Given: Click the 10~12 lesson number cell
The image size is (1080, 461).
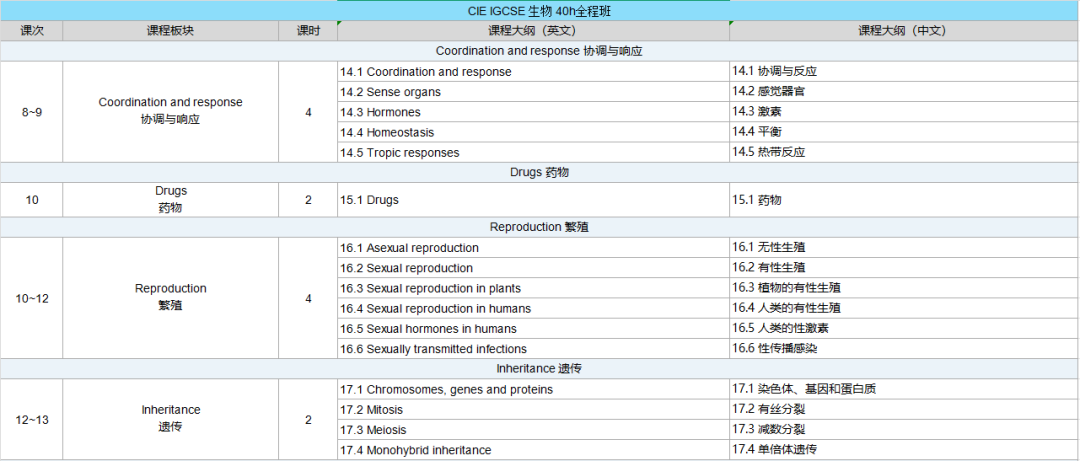Looking at the screenshot, I should click(32, 298).
